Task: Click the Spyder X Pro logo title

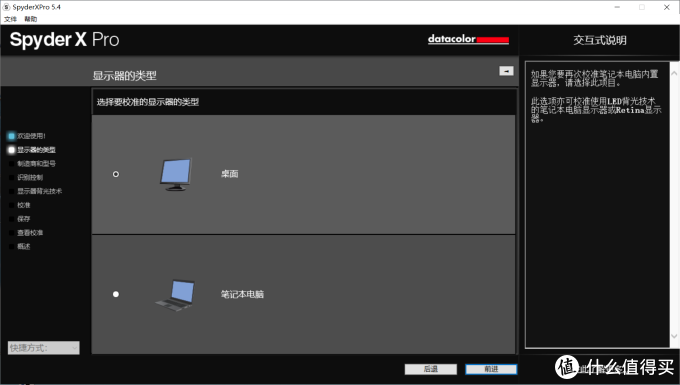Action: pos(64,39)
